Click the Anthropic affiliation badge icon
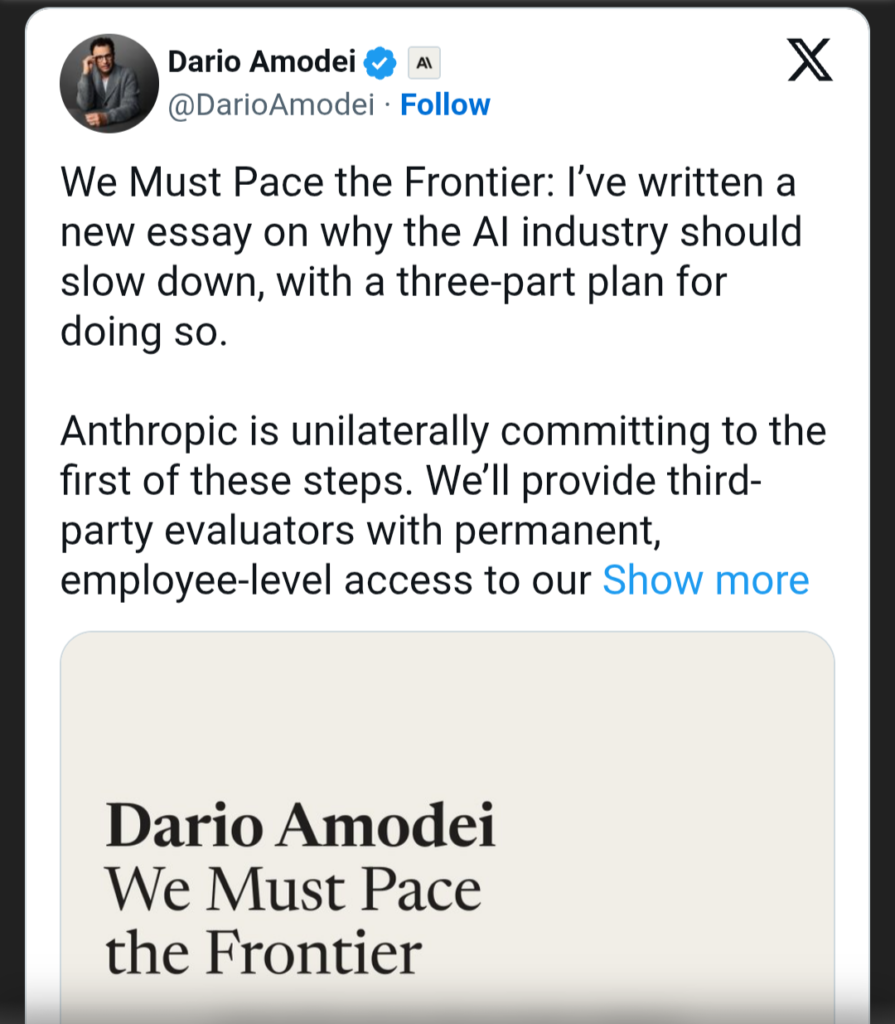The height and width of the screenshot is (1024, 895). tap(424, 63)
